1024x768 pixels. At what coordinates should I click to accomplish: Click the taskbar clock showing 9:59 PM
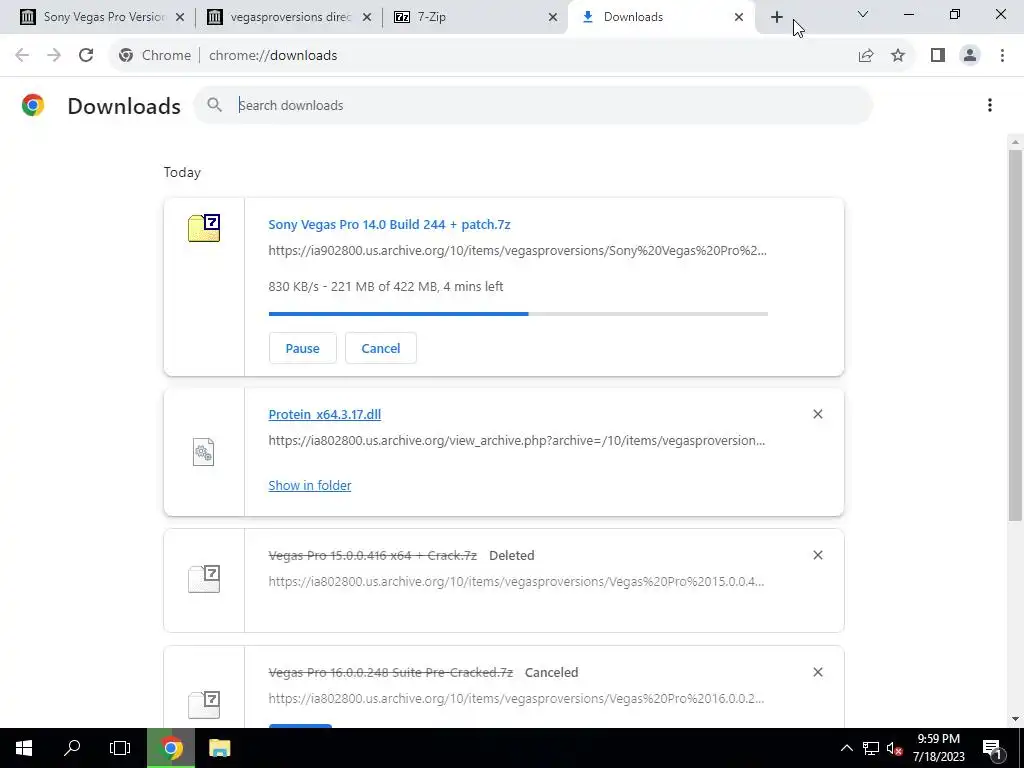click(938, 748)
